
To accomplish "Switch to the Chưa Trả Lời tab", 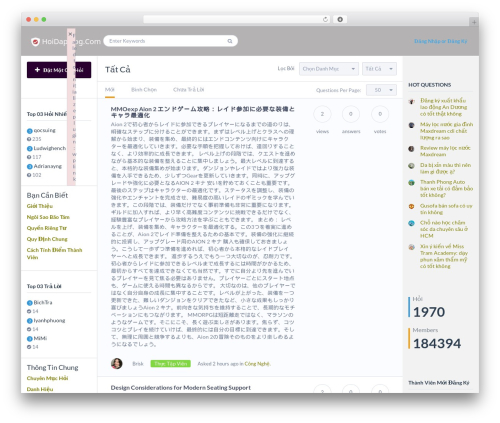I will [x=188, y=90].
